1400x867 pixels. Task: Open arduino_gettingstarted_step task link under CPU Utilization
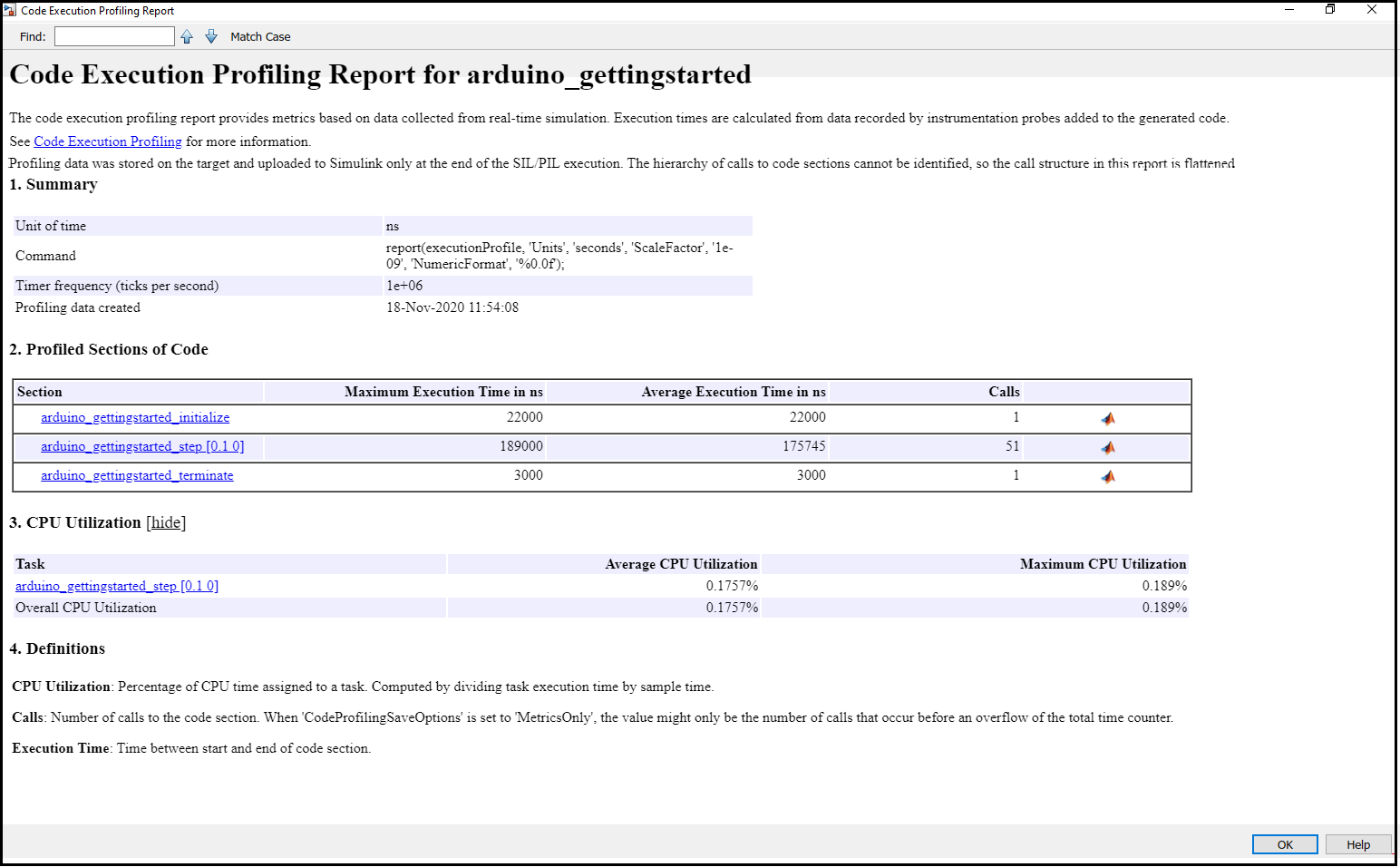click(117, 586)
